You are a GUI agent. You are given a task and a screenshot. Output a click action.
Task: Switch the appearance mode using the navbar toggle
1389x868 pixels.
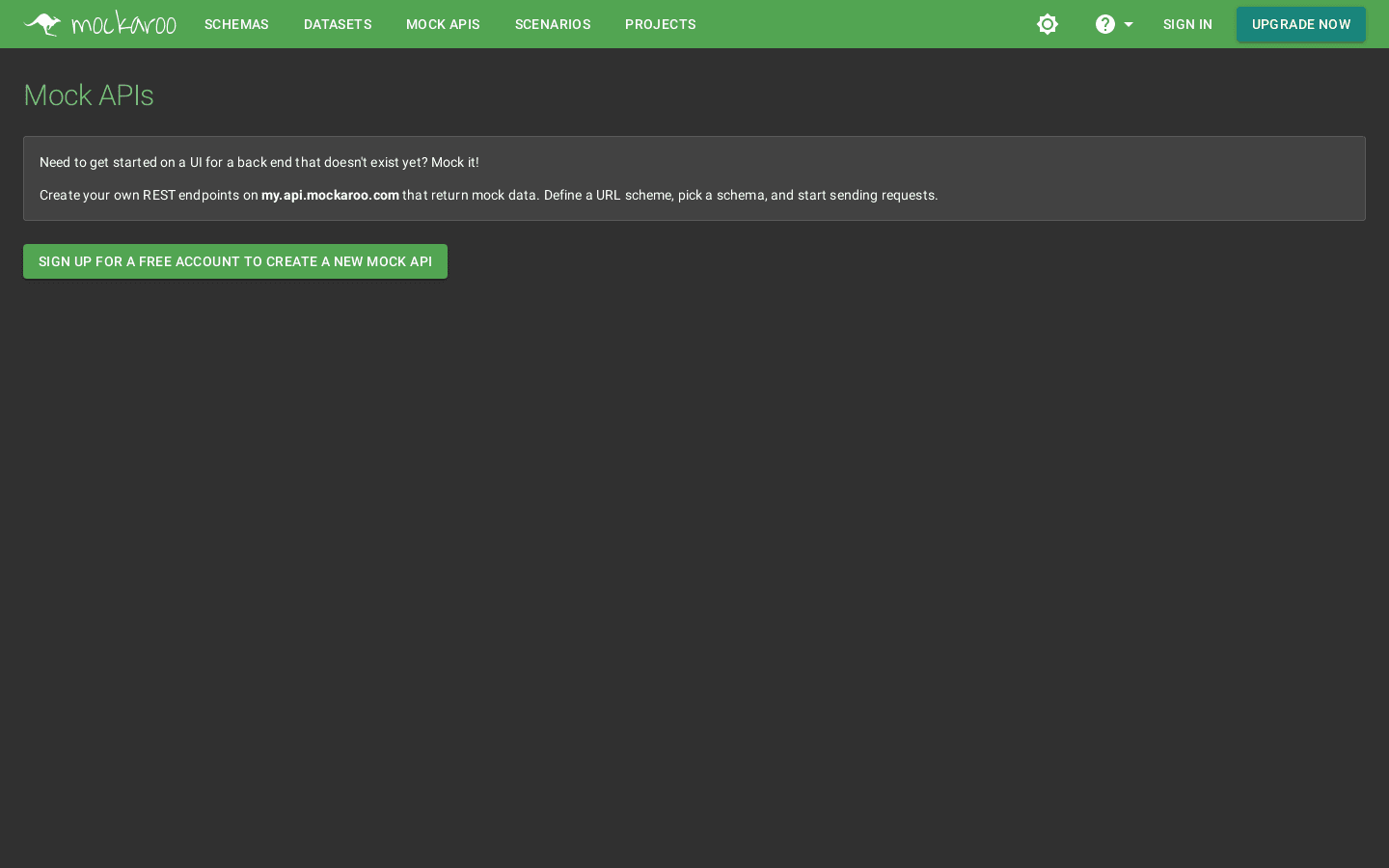[1048, 24]
